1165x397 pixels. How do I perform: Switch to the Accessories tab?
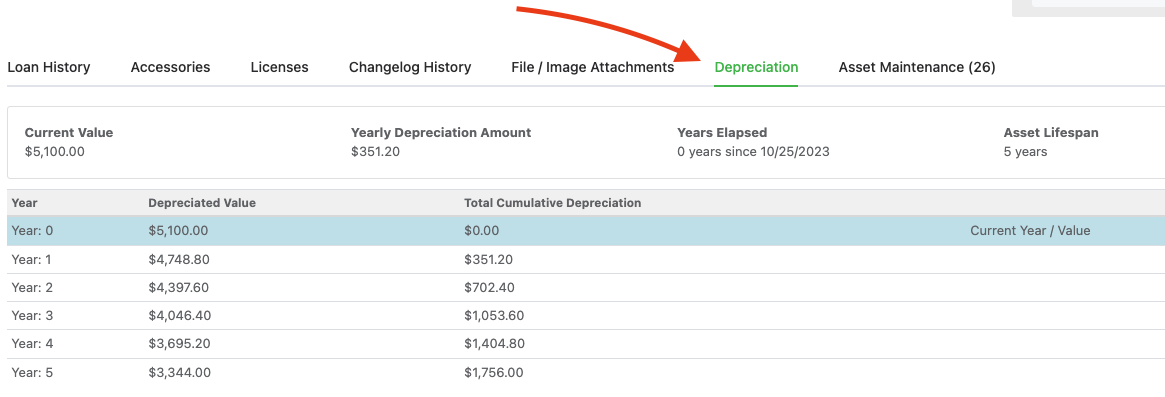pyautogui.click(x=170, y=67)
